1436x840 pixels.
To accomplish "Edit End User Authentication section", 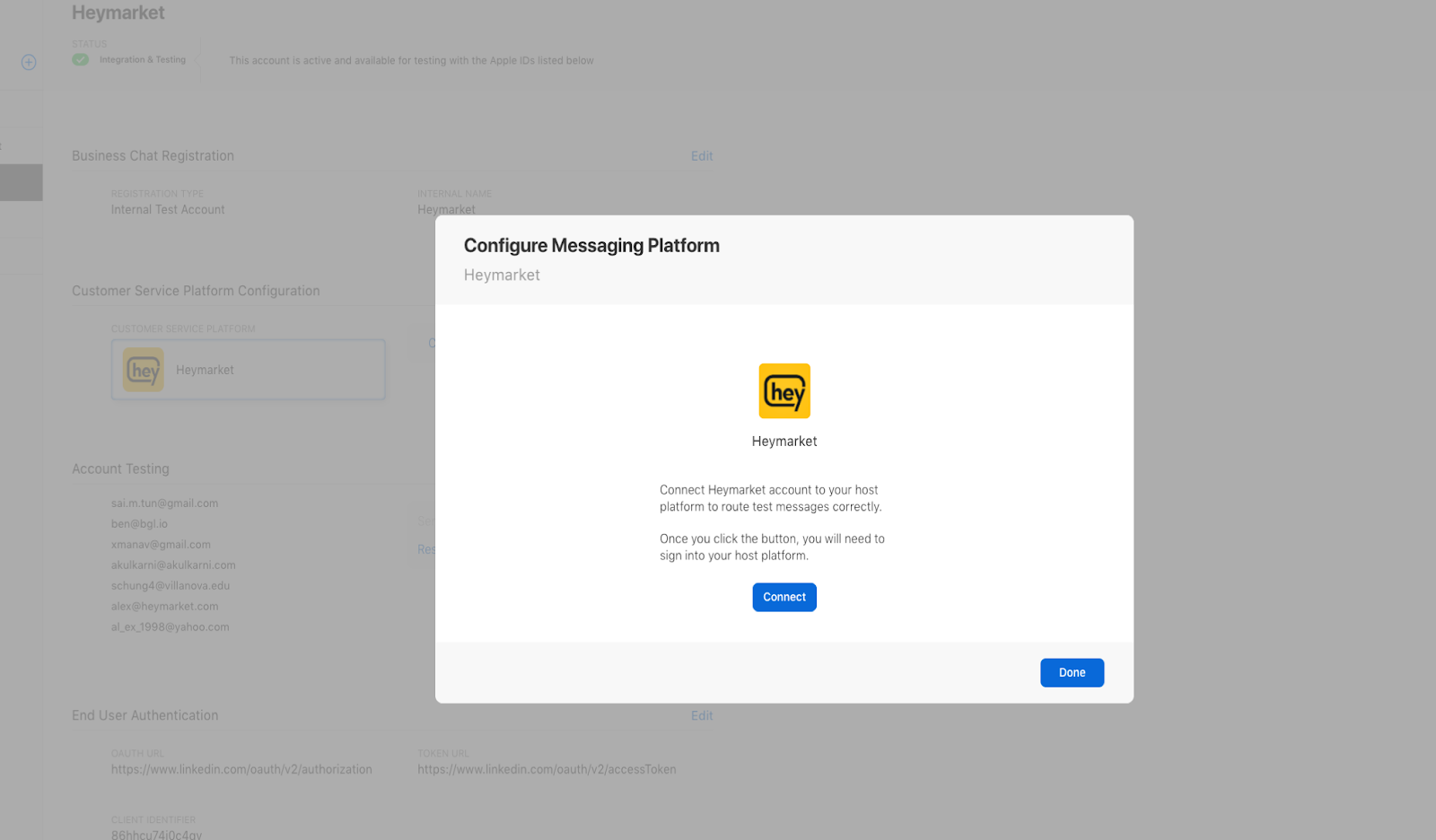I will pyautogui.click(x=702, y=715).
